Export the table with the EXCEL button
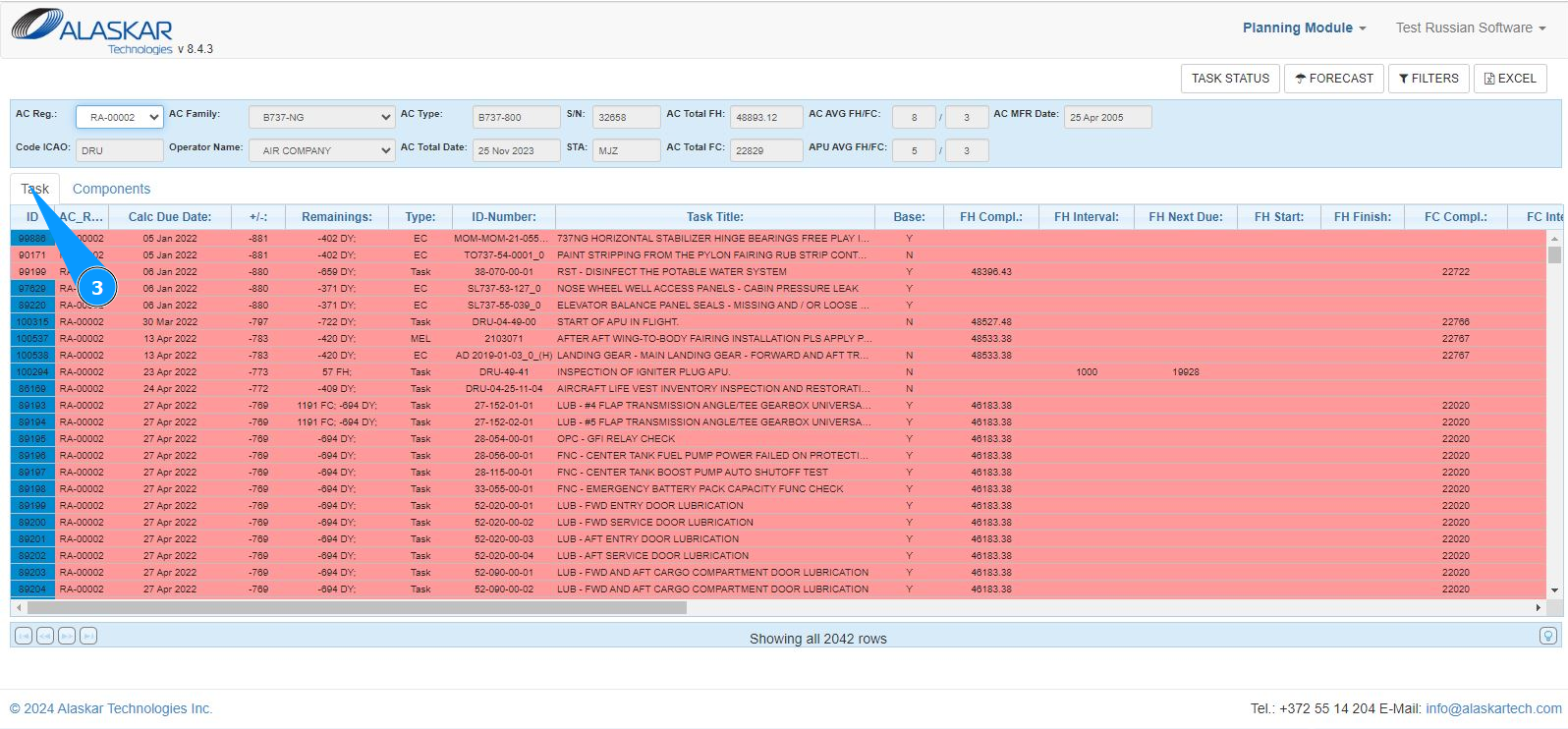 (1510, 79)
